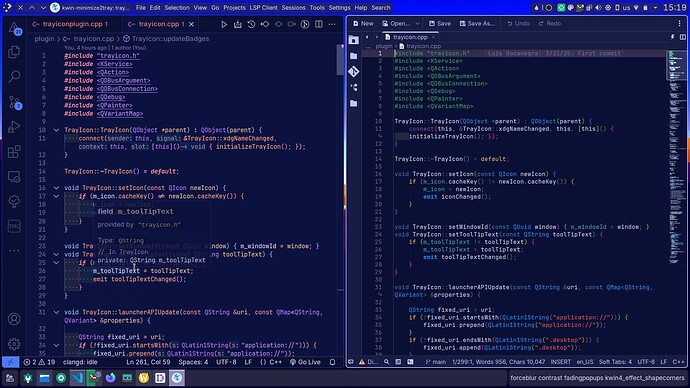This screenshot has width=690, height=388.
Task: Open VS Code Manage gear icon
Action: click(14, 344)
